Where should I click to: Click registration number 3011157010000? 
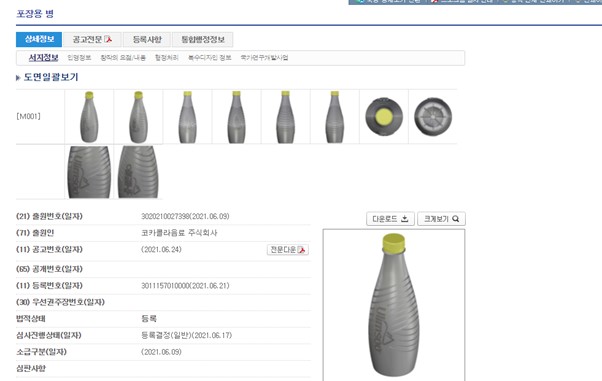165,286
